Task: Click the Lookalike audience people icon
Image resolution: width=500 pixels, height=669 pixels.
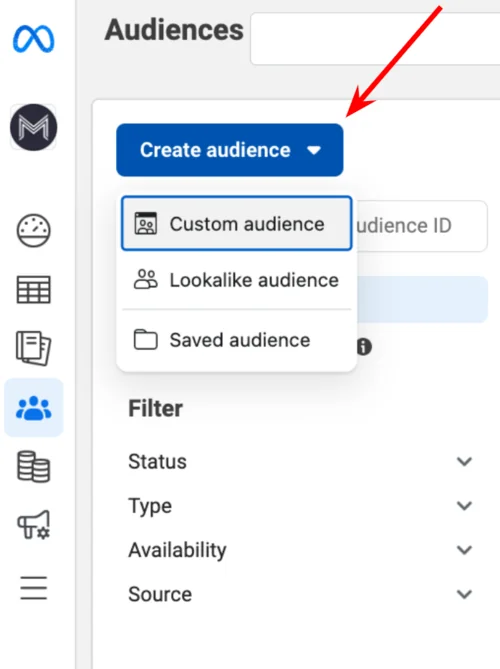Action: pyautogui.click(x=146, y=280)
